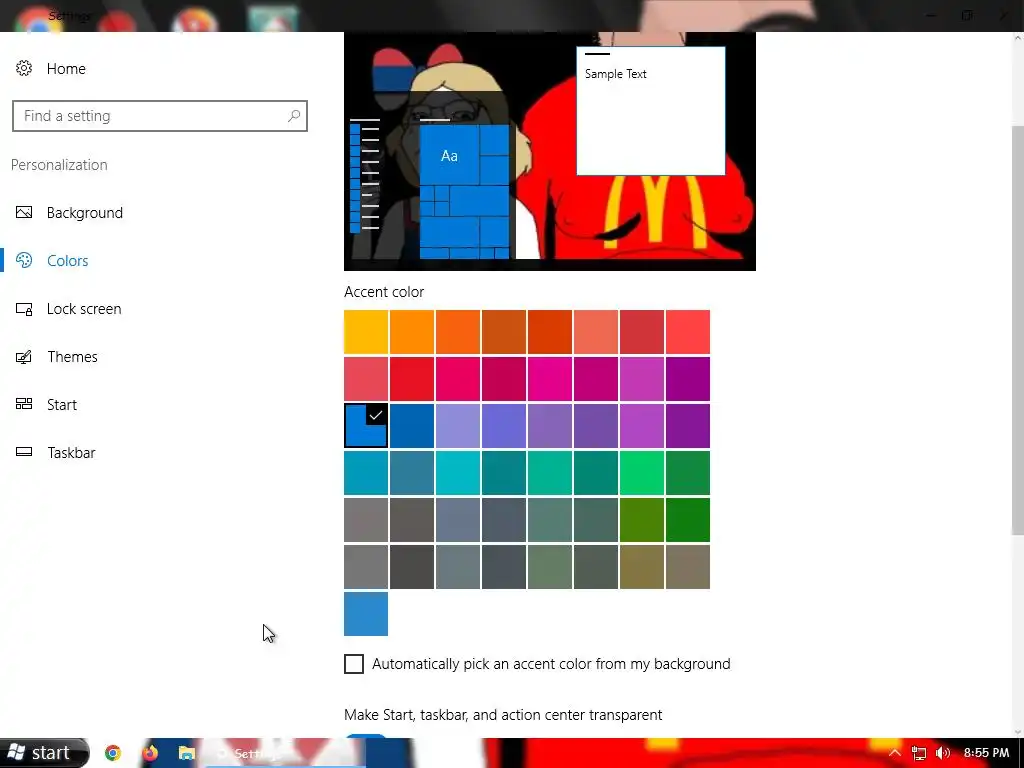The width and height of the screenshot is (1024, 768).
Task: Click the Background picture icon
Action: tap(24, 212)
